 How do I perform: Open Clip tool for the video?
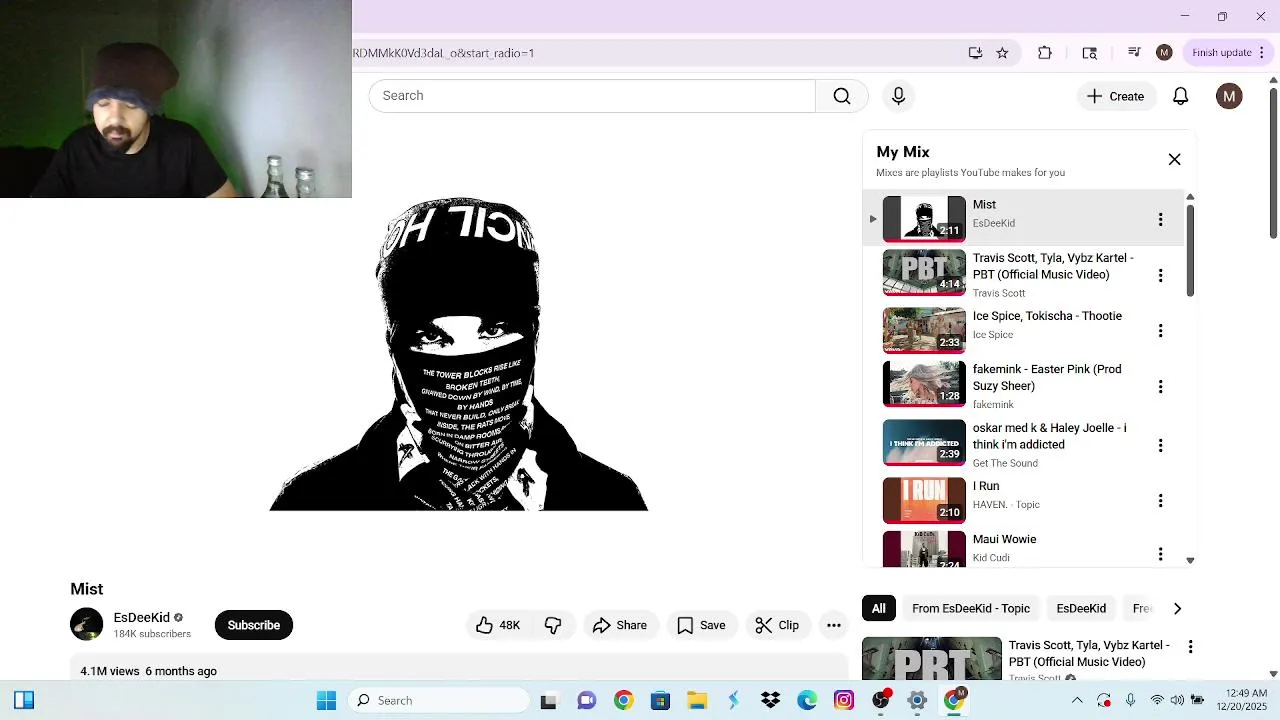click(777, 625)
